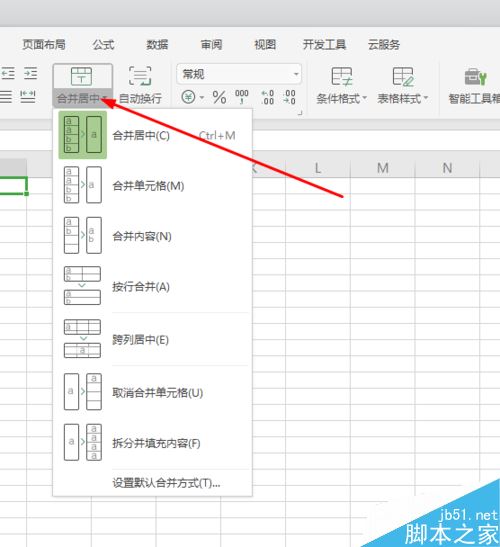
Task: Click the Merge and Center table icon
Action: pos(82,76)
